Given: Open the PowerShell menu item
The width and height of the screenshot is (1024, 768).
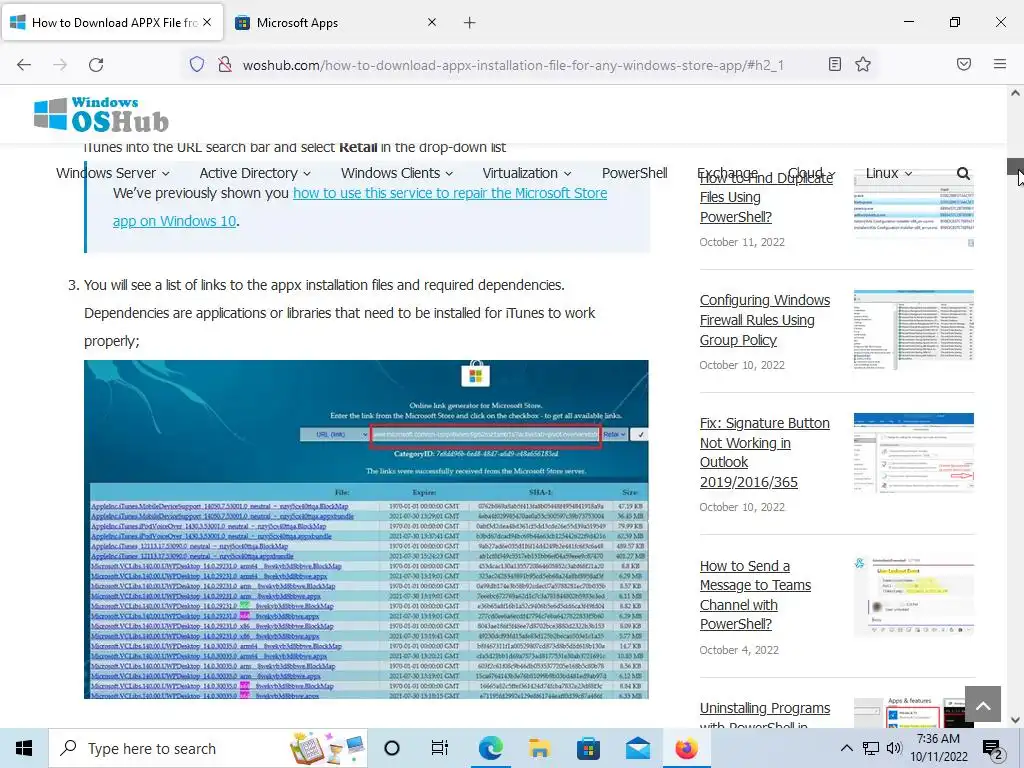Looking at the screenshot, I should click(634, 173).
